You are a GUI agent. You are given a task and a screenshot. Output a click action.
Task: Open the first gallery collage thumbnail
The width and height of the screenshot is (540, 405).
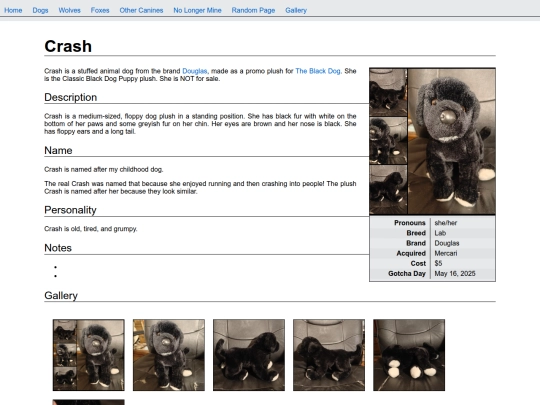pos(89,355)
